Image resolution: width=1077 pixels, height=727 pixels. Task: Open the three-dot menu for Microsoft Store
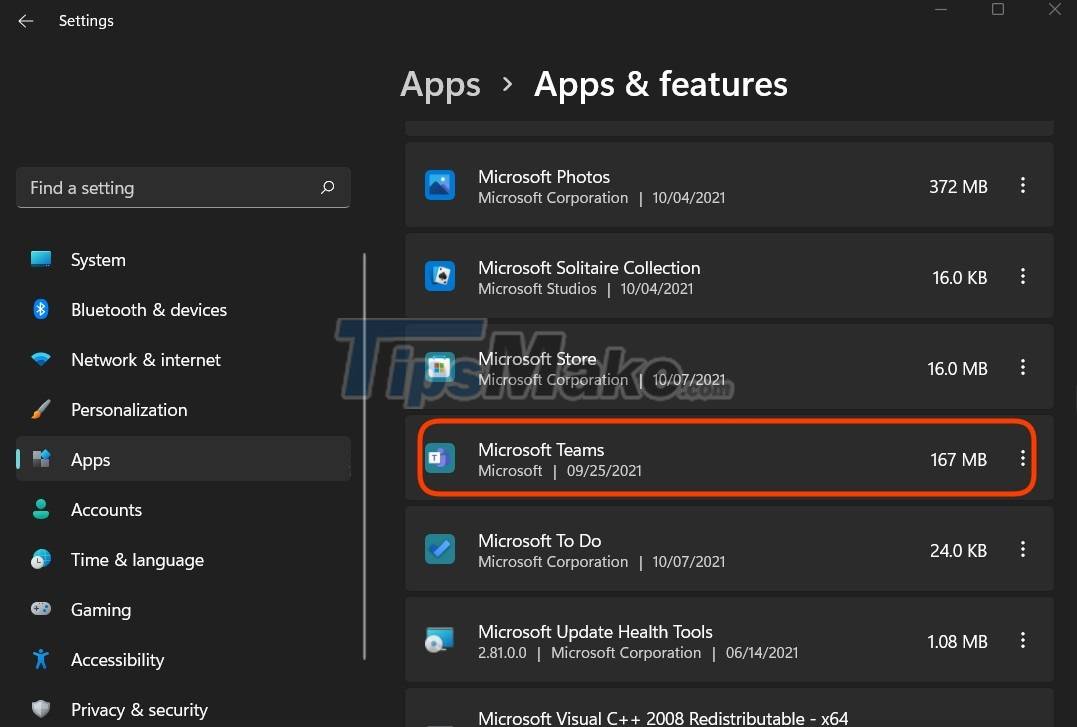click(1023, 368)
